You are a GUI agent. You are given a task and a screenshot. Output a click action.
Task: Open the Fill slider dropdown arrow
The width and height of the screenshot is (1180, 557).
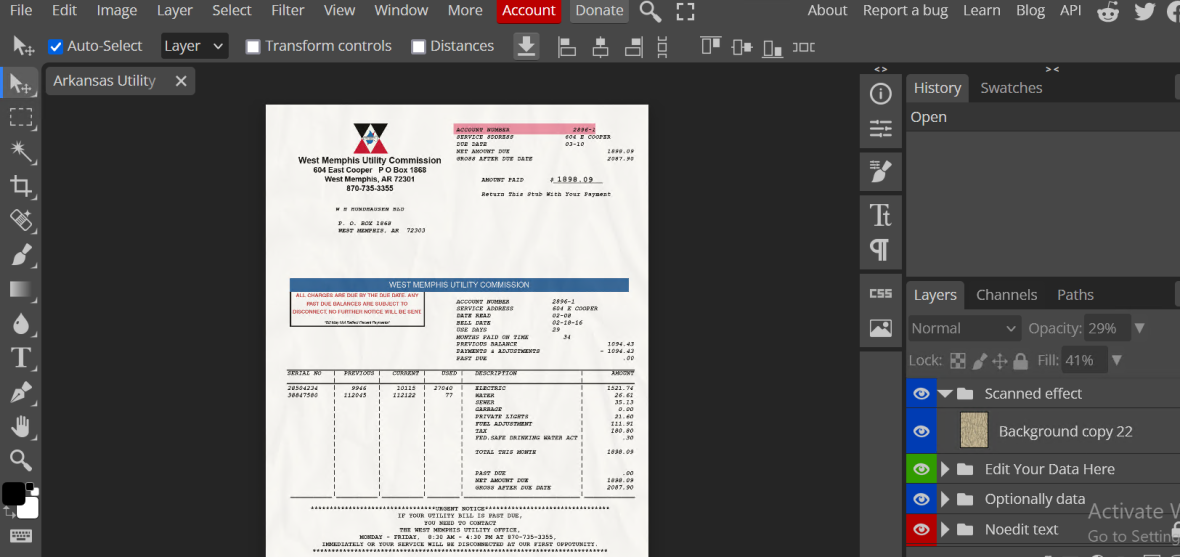pyautogui.click(x=1117, y=361)
